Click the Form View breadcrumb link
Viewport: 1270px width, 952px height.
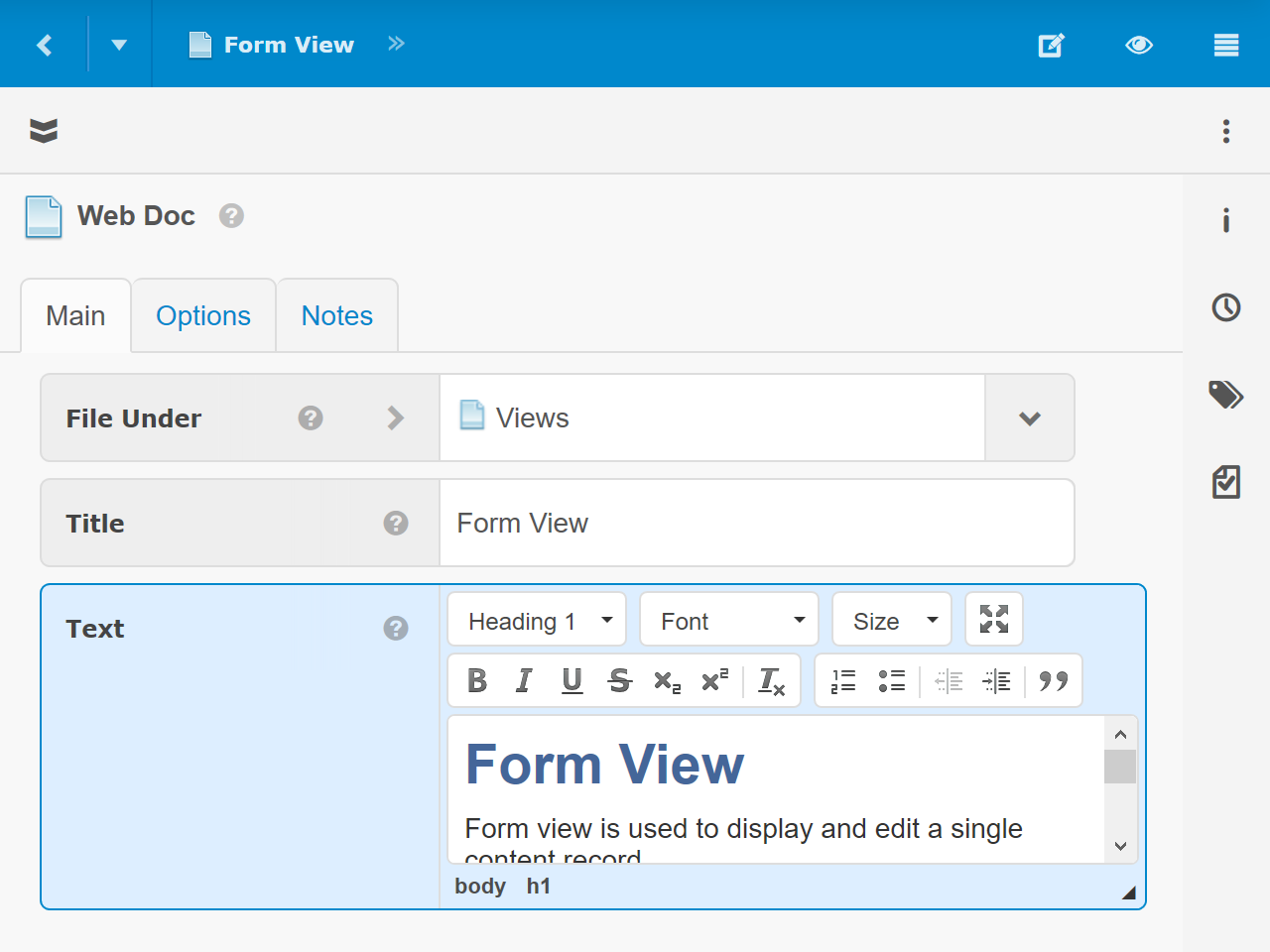[x=288, y=45]
